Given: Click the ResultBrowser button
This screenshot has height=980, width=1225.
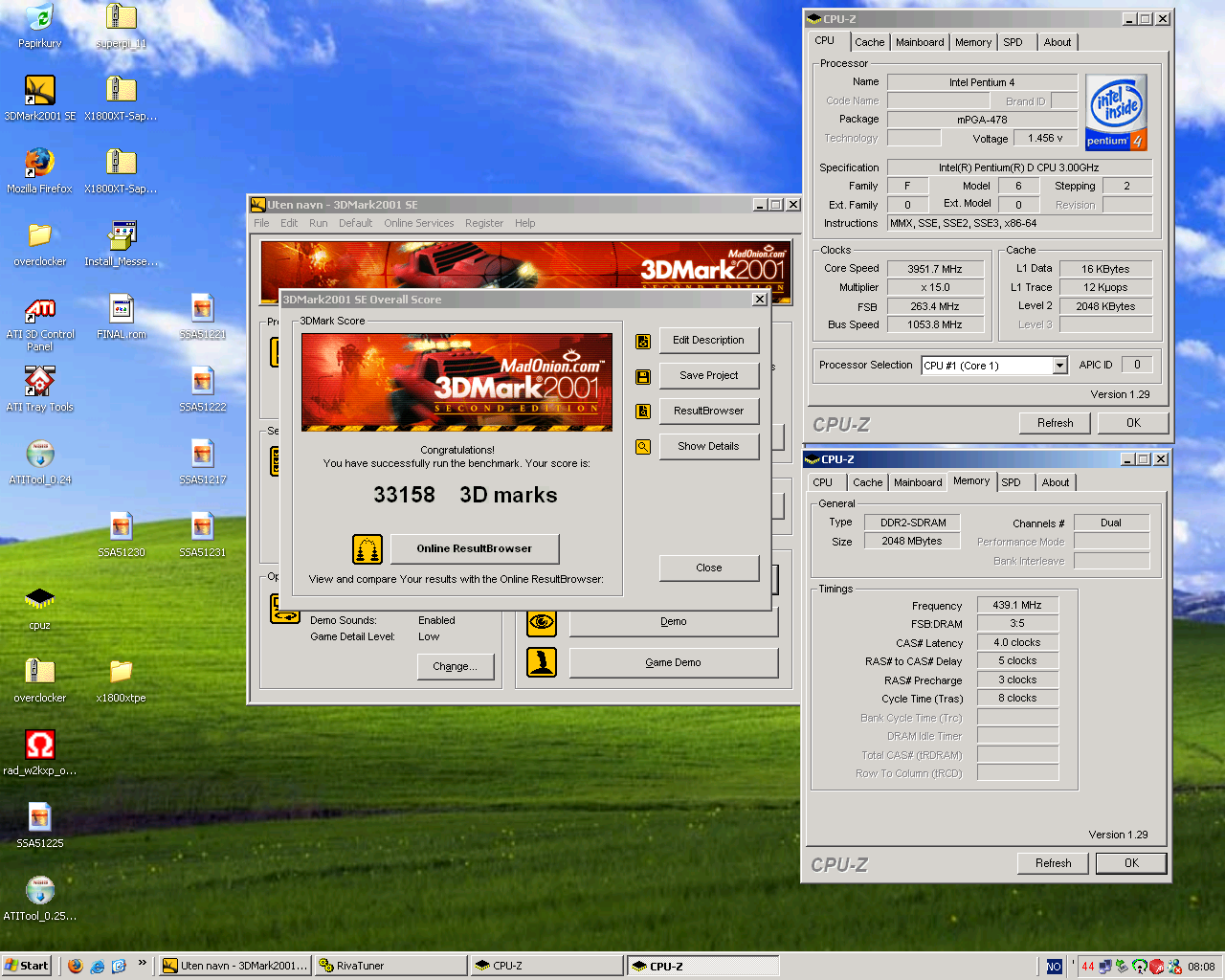Looking at the screenshot, I should 708,412.
